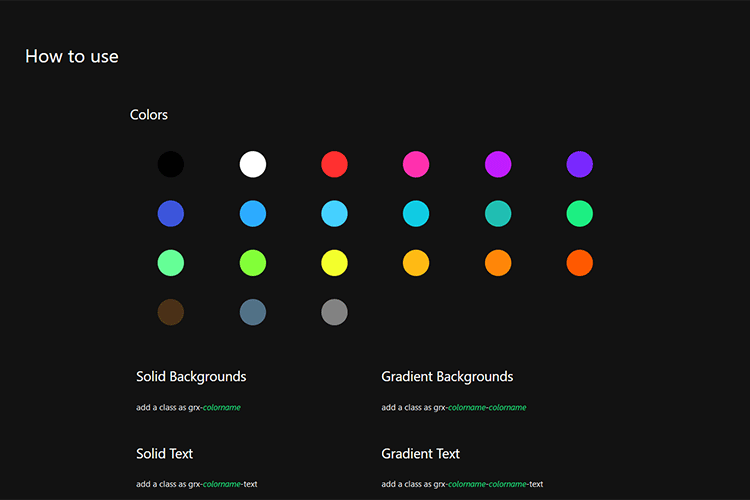Select the "Solid Backgrounds" heading
The height and width of the screenshot is (500, 750).
191,377
